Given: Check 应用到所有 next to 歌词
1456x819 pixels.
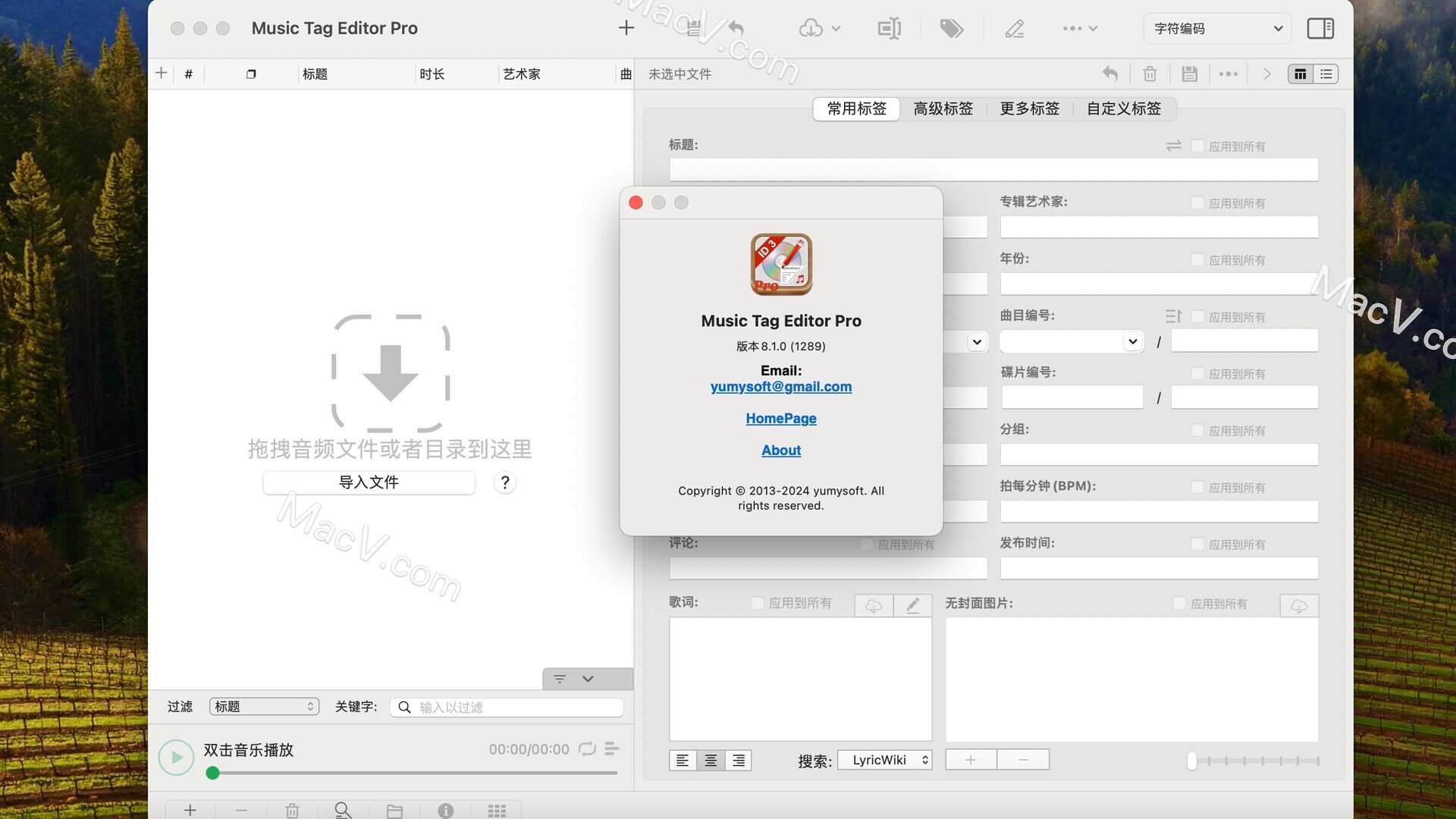Looking at the screenshot, I should [x=756, y=603].
